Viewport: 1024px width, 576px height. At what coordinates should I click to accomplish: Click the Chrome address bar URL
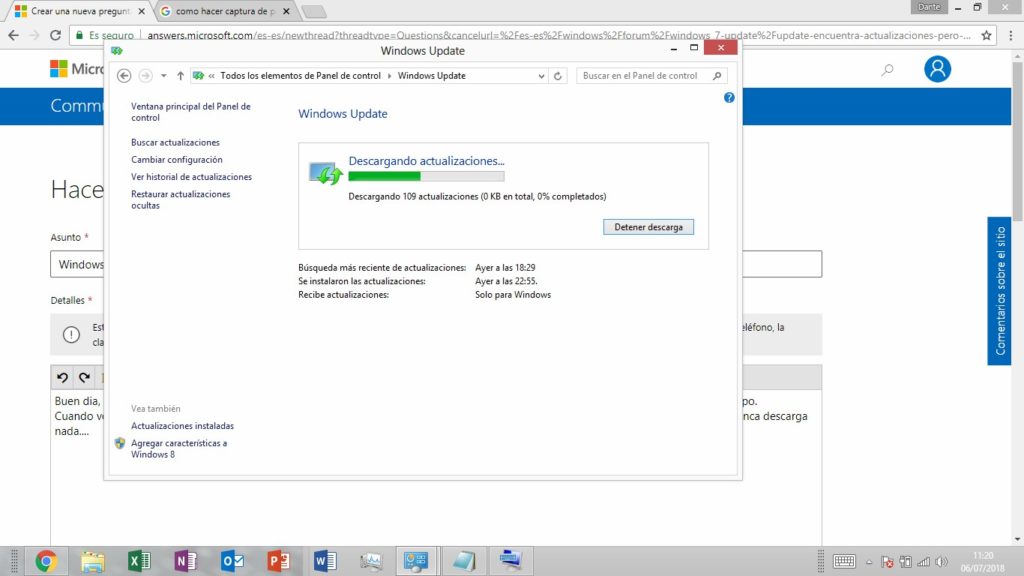click(558, 35)
